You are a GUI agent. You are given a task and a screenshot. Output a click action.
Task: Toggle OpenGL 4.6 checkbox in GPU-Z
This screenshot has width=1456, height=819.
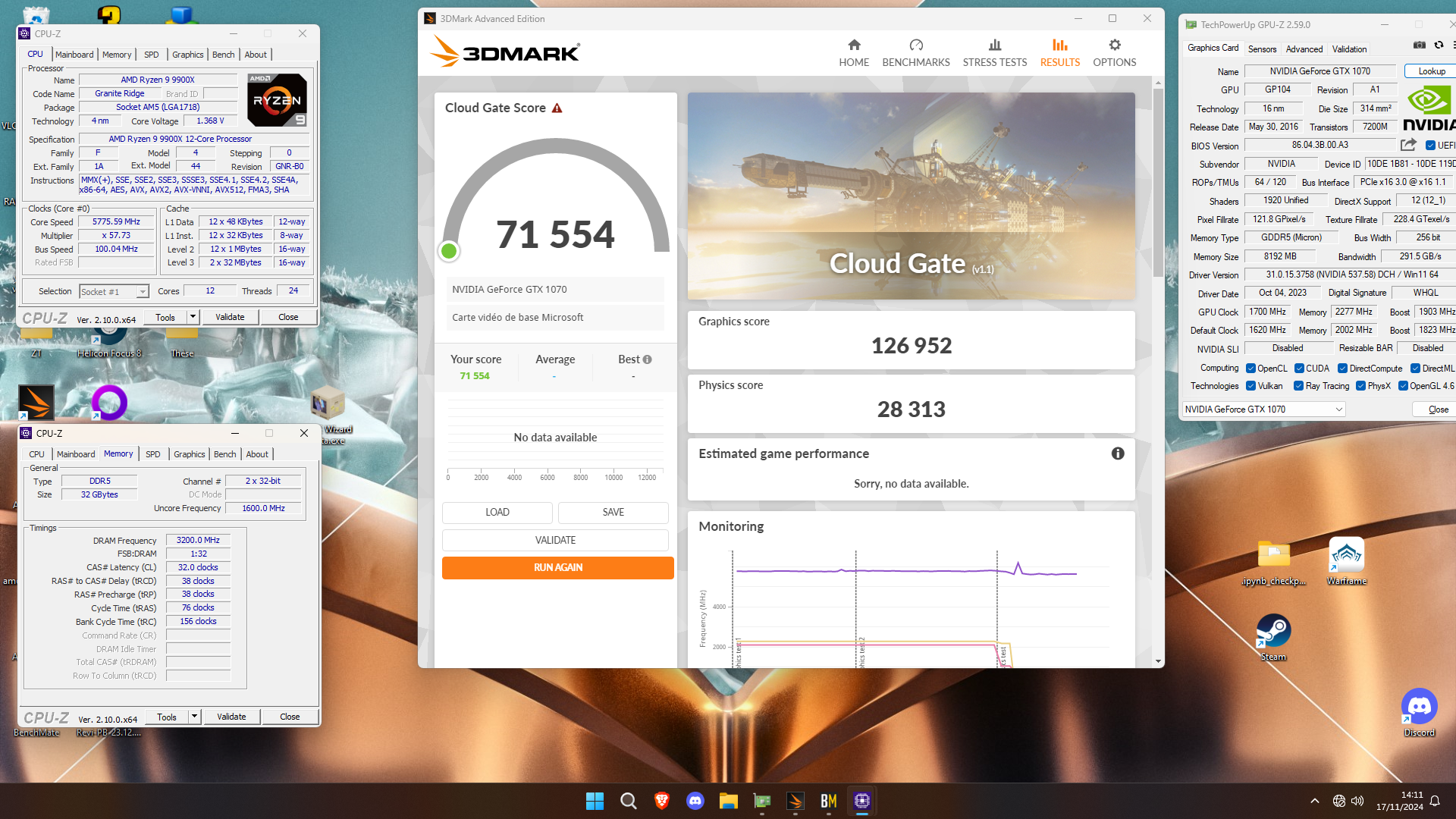1403,386
